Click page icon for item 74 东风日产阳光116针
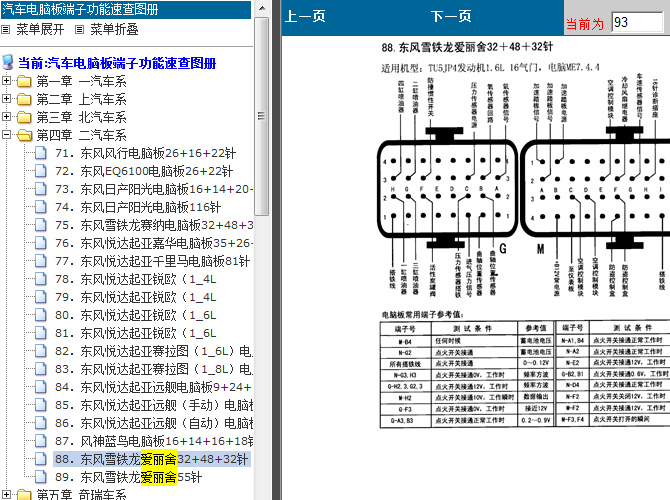 click(x=41, y=207)
